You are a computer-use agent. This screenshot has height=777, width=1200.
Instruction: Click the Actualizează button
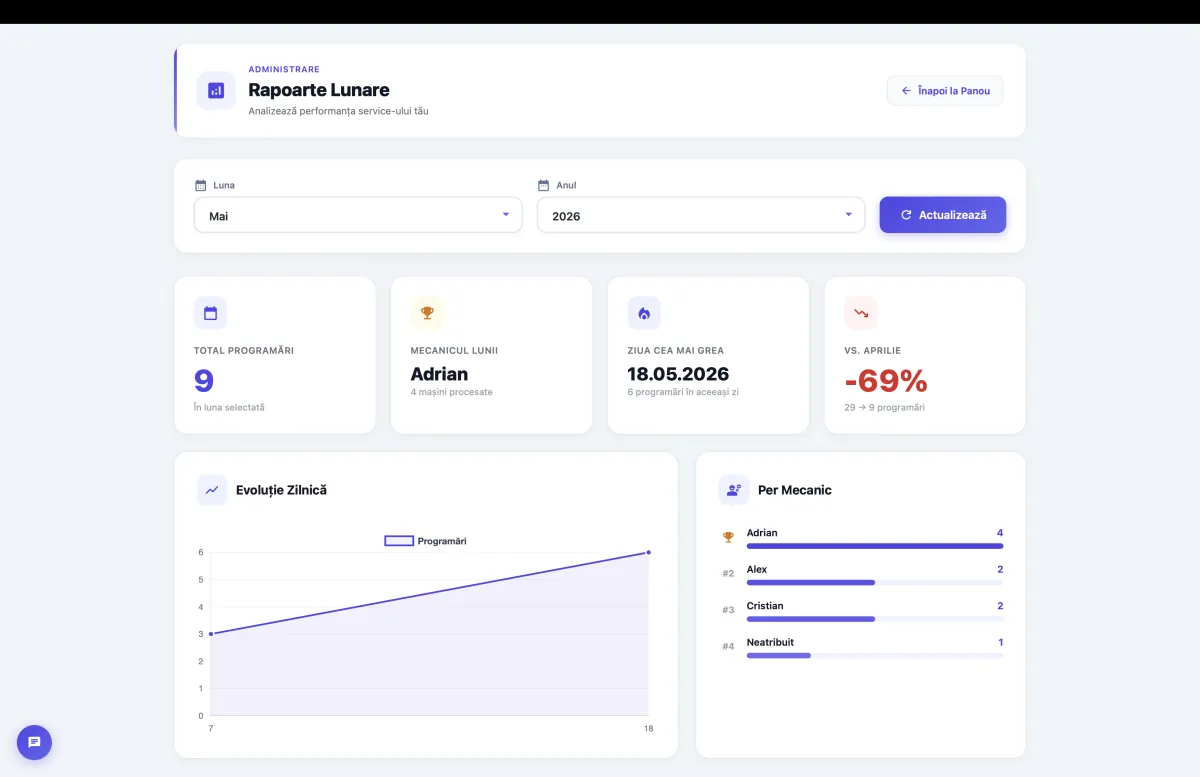pos(943,215)
